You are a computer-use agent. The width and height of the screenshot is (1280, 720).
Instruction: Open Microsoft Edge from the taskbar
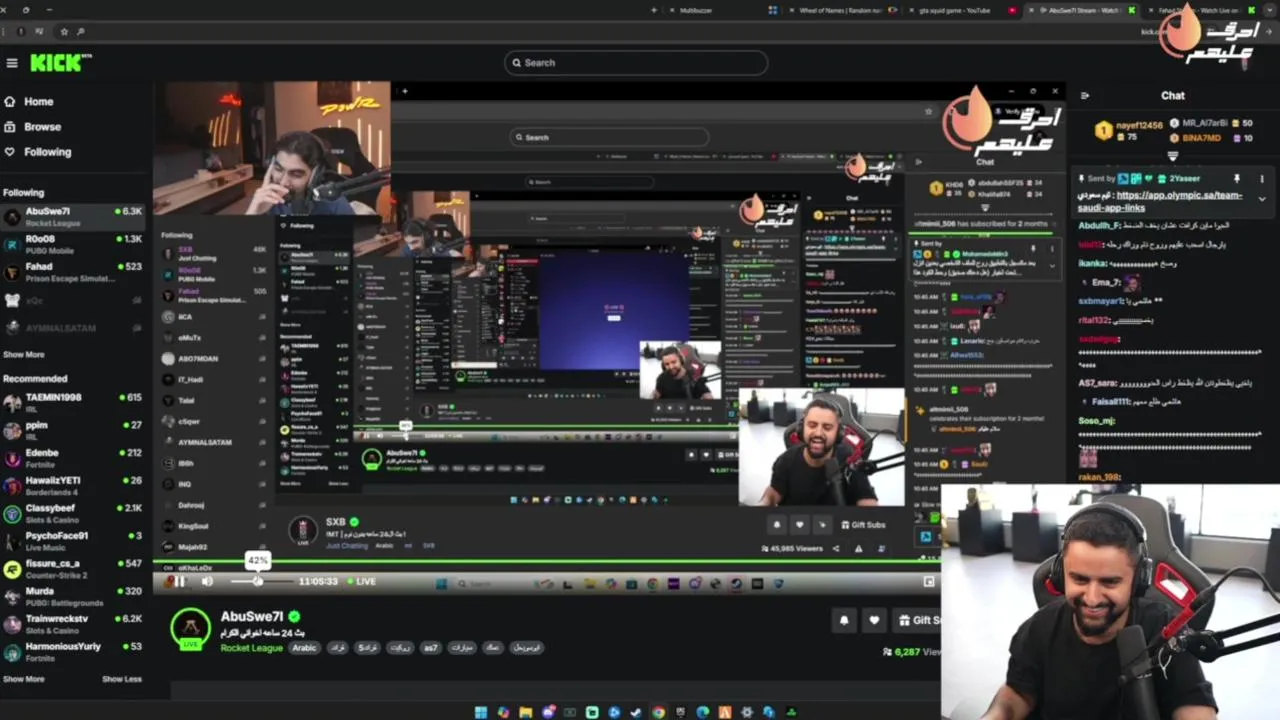[x=702, y=713]
